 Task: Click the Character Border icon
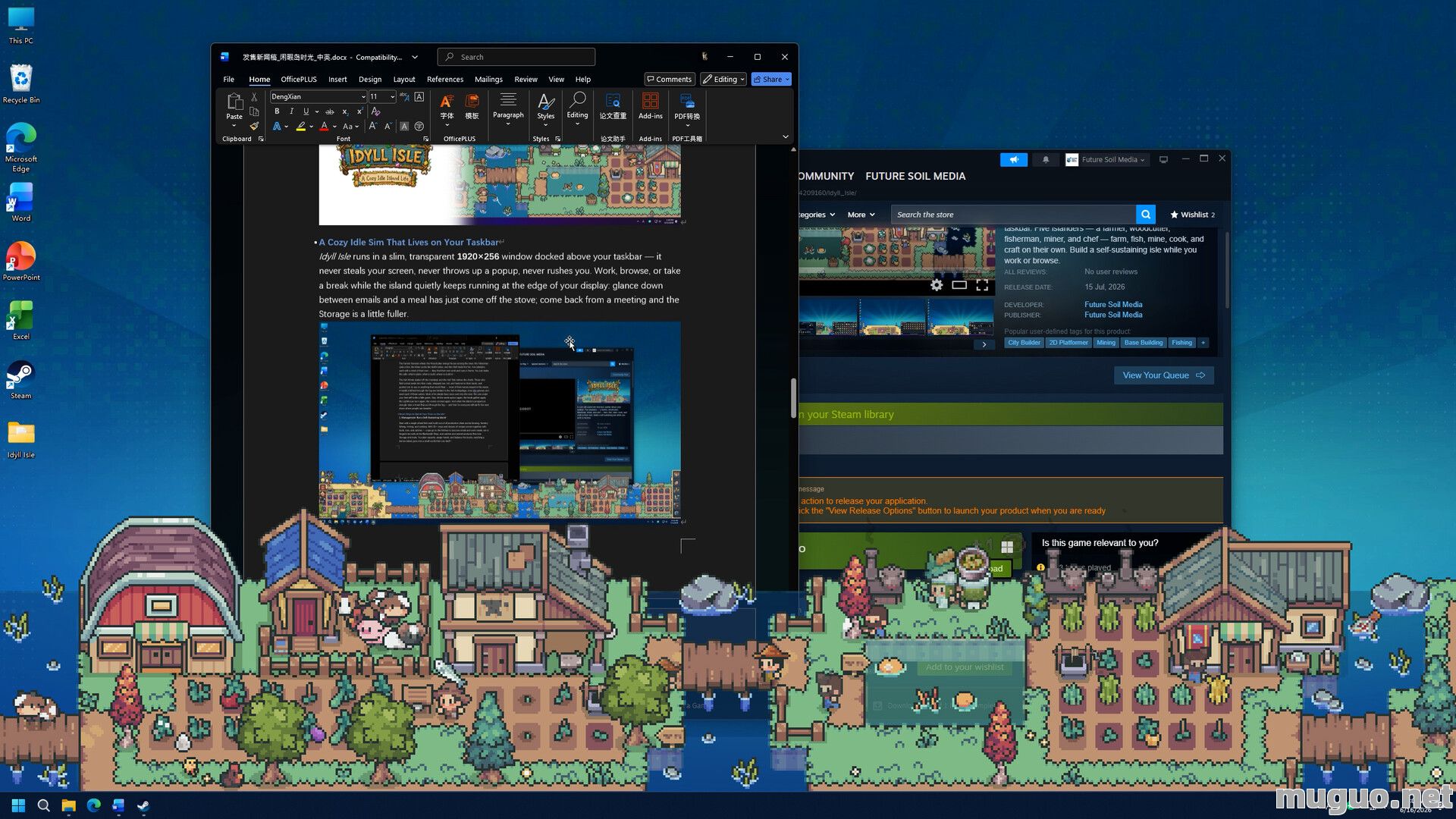(x=419, y=97)
